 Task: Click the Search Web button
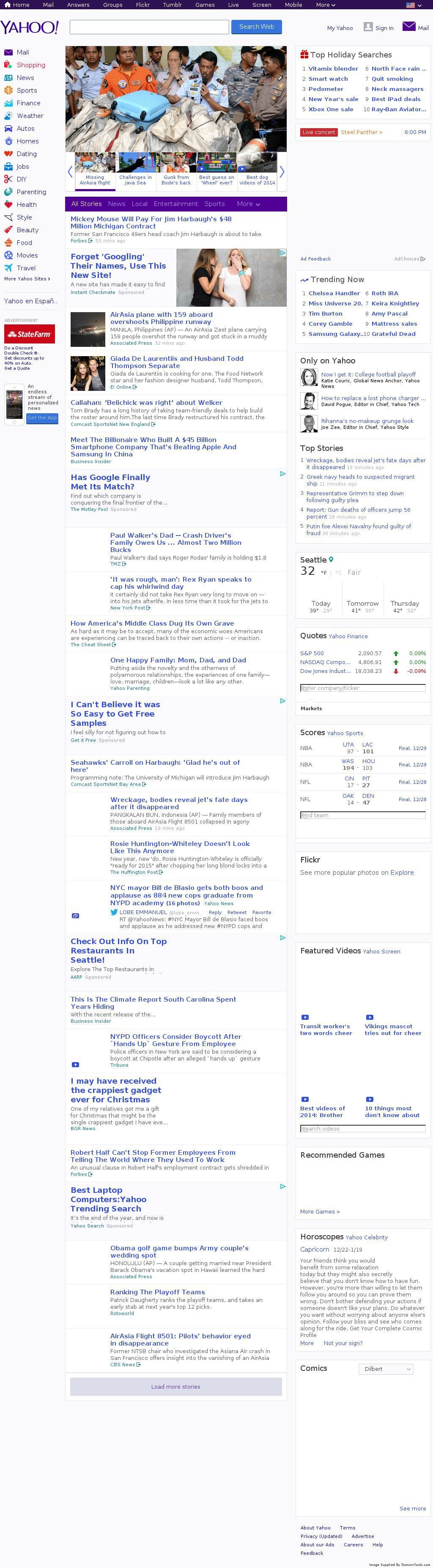[256, 27]
